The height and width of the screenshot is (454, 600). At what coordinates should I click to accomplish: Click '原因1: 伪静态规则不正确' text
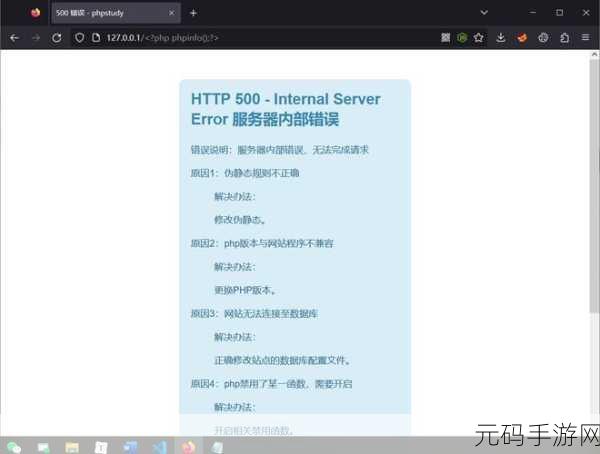(x=245, y=173)
